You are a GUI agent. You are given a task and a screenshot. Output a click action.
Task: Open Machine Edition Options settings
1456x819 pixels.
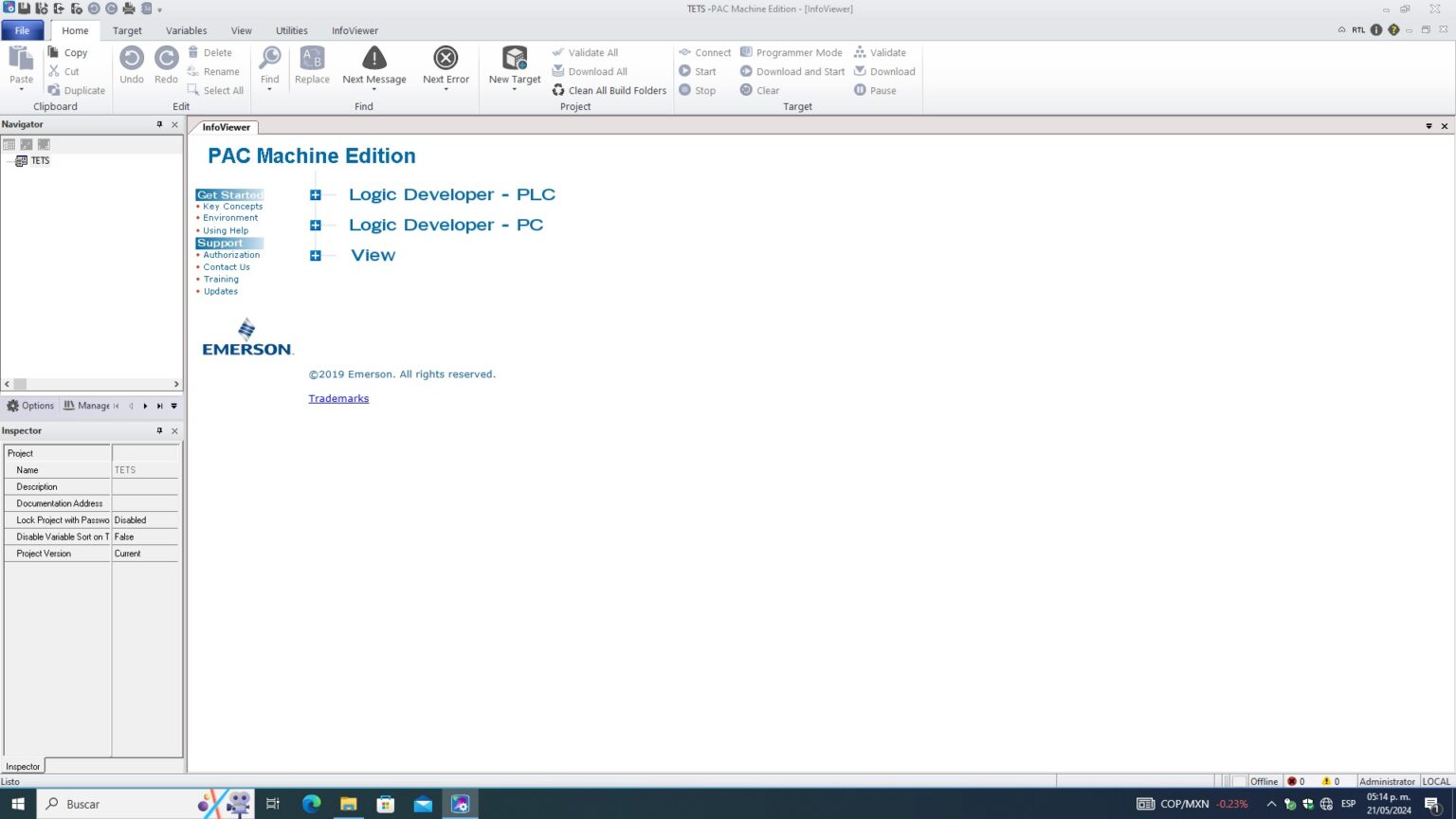point(31,405)
